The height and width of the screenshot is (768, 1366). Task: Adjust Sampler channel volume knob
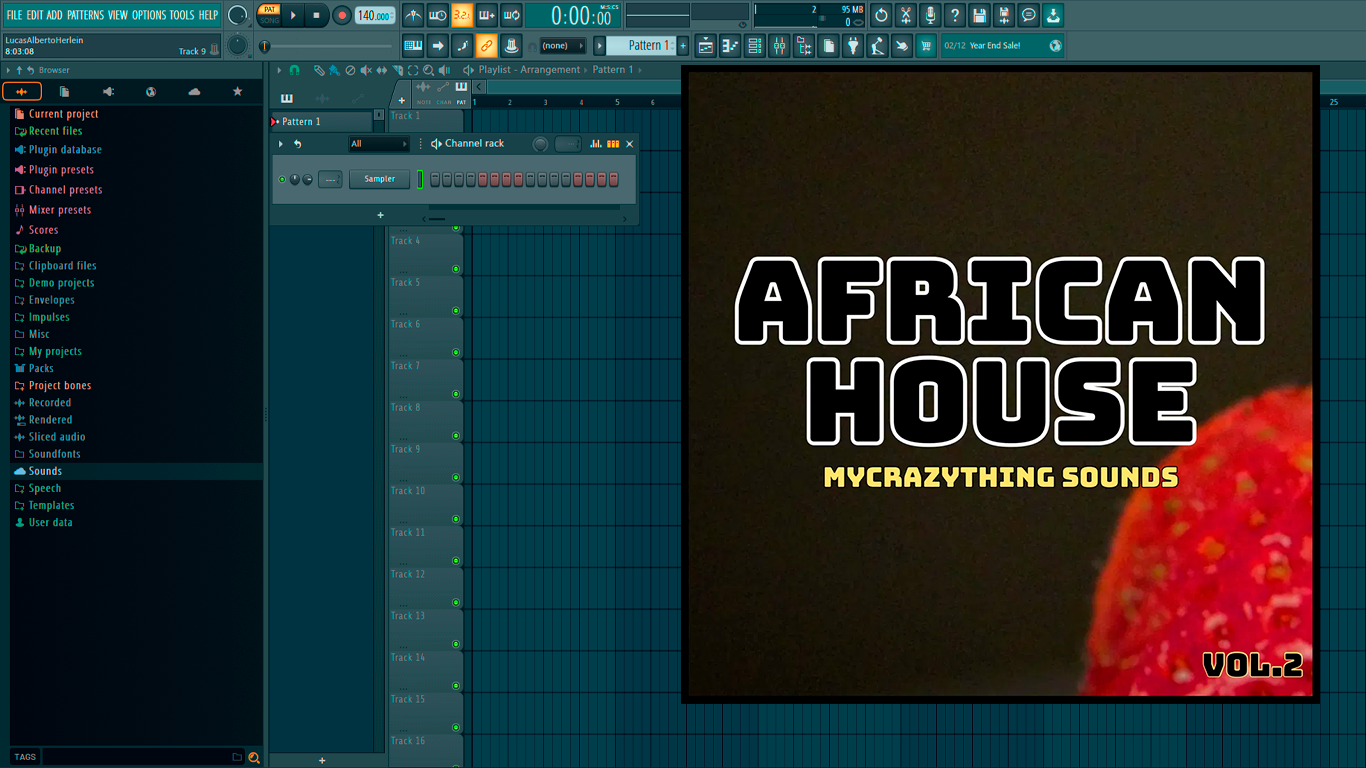[307, 180]
